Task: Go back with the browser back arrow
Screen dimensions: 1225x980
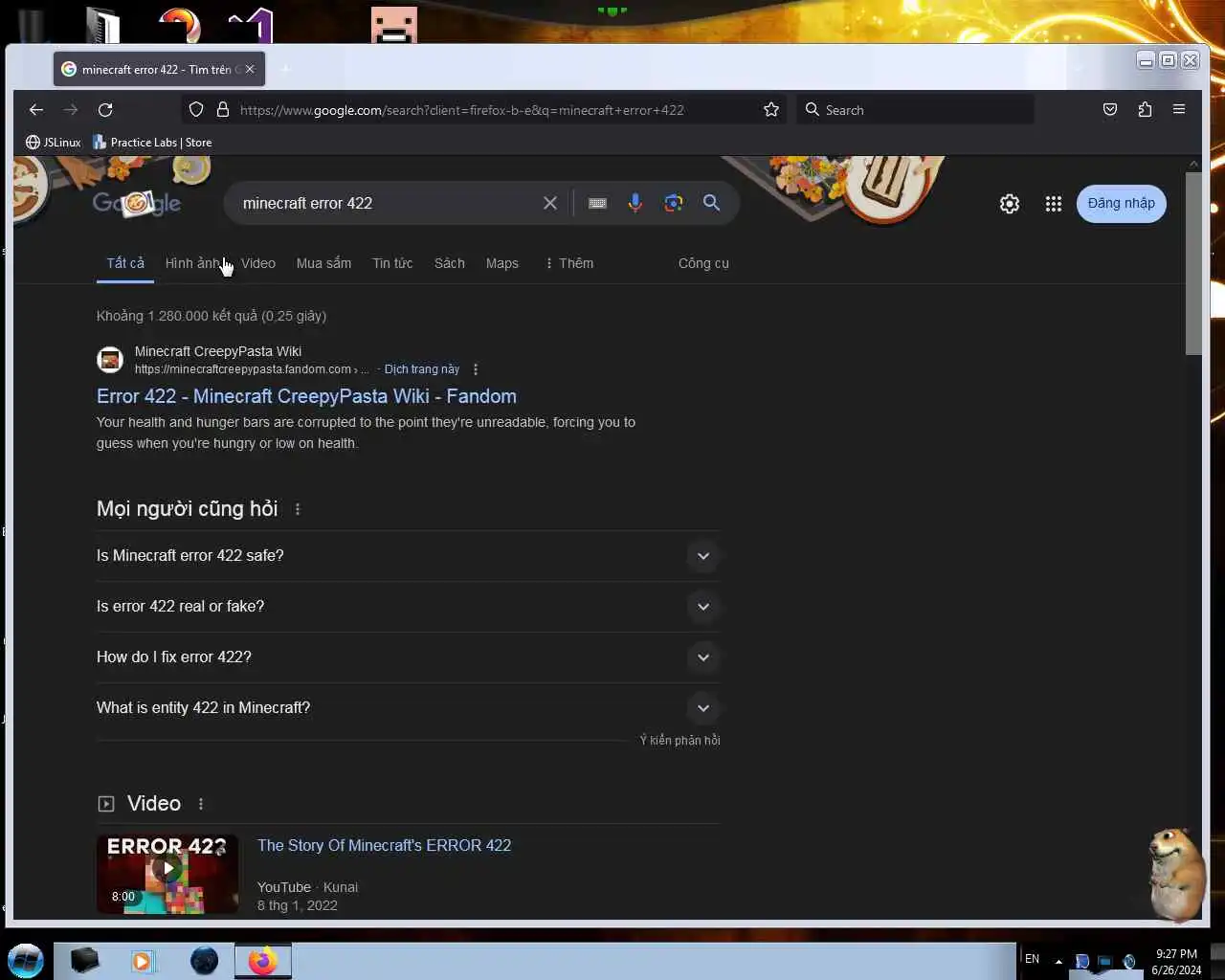Action: pyautogui.click(x=36, y=110)
